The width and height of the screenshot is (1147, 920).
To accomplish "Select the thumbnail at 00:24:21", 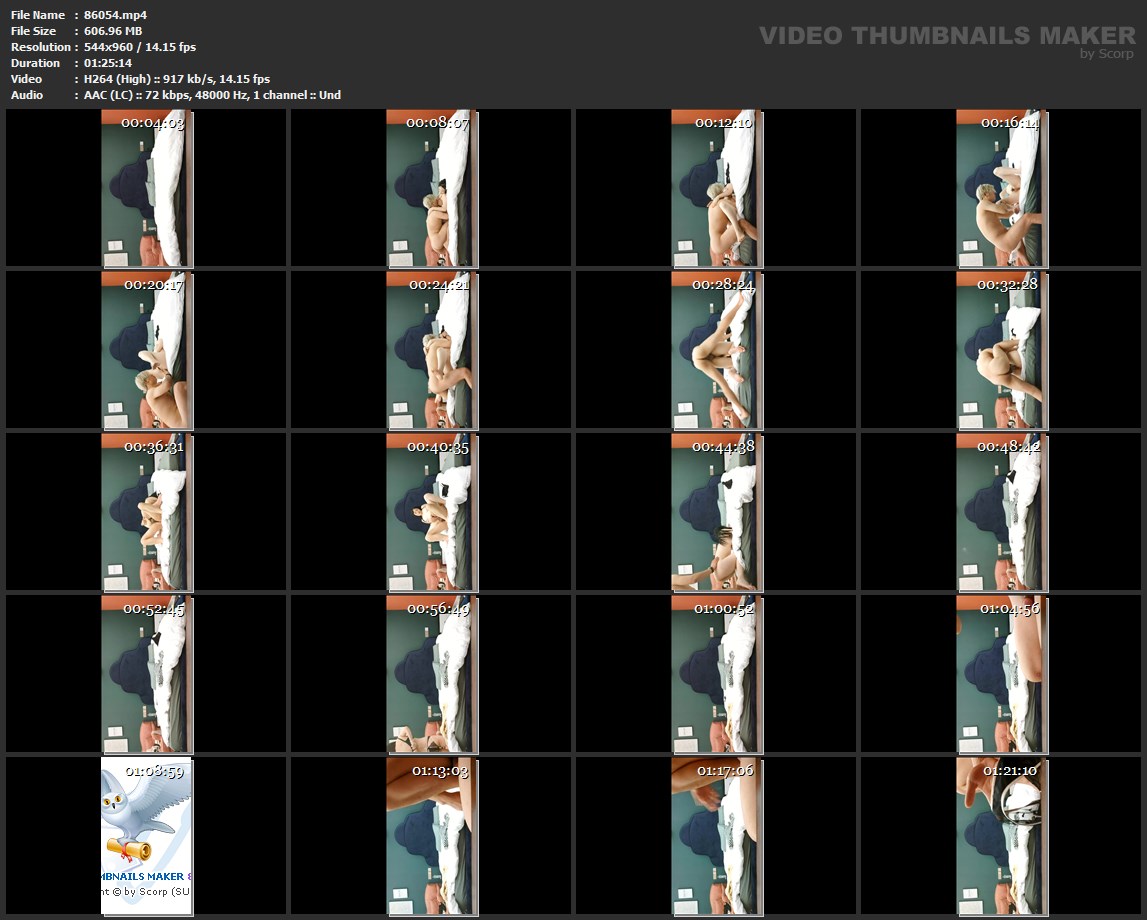I will (x=431, y=350).
